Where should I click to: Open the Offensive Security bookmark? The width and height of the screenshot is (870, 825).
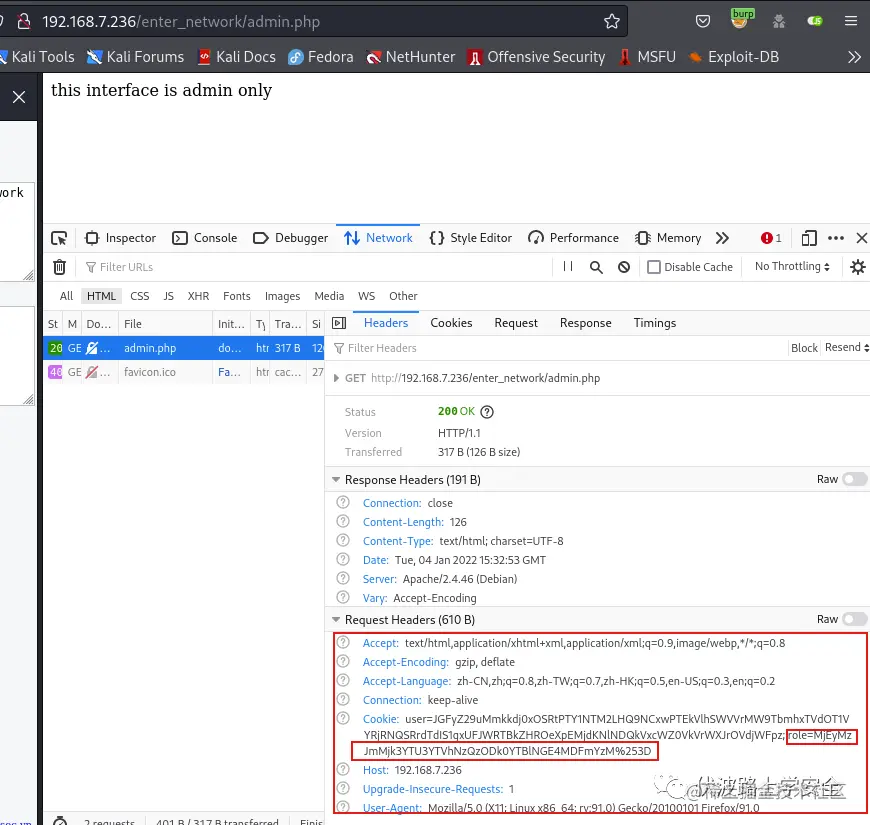[536, 57]
